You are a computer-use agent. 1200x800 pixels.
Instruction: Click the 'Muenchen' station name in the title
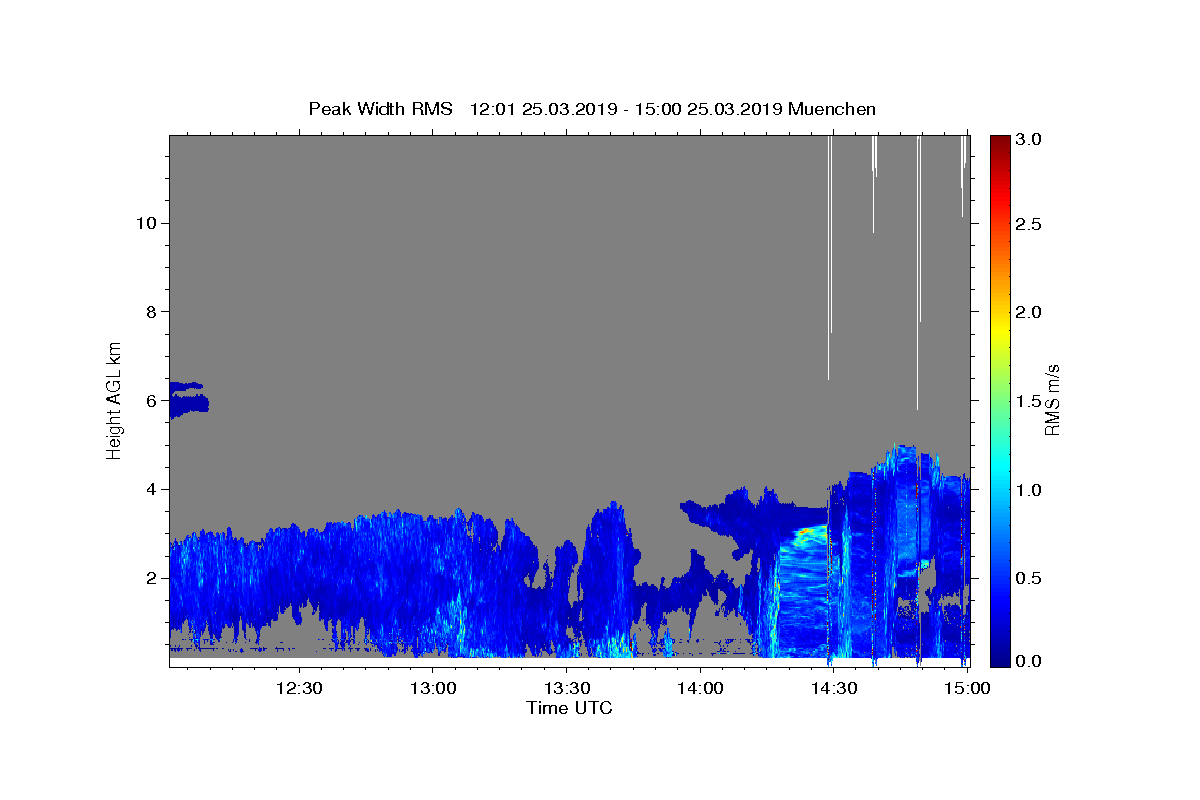tap(832, 109)
